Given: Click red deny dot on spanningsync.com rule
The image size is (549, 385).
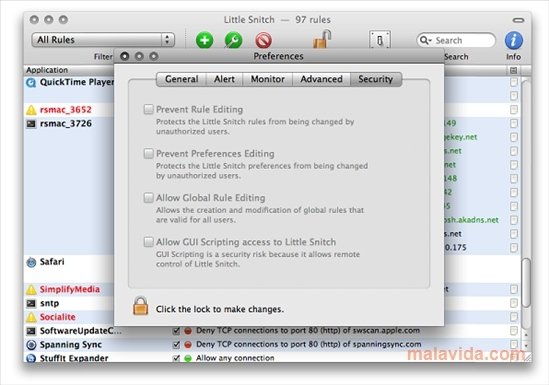Looking at the screenshot, I should 188,344.
